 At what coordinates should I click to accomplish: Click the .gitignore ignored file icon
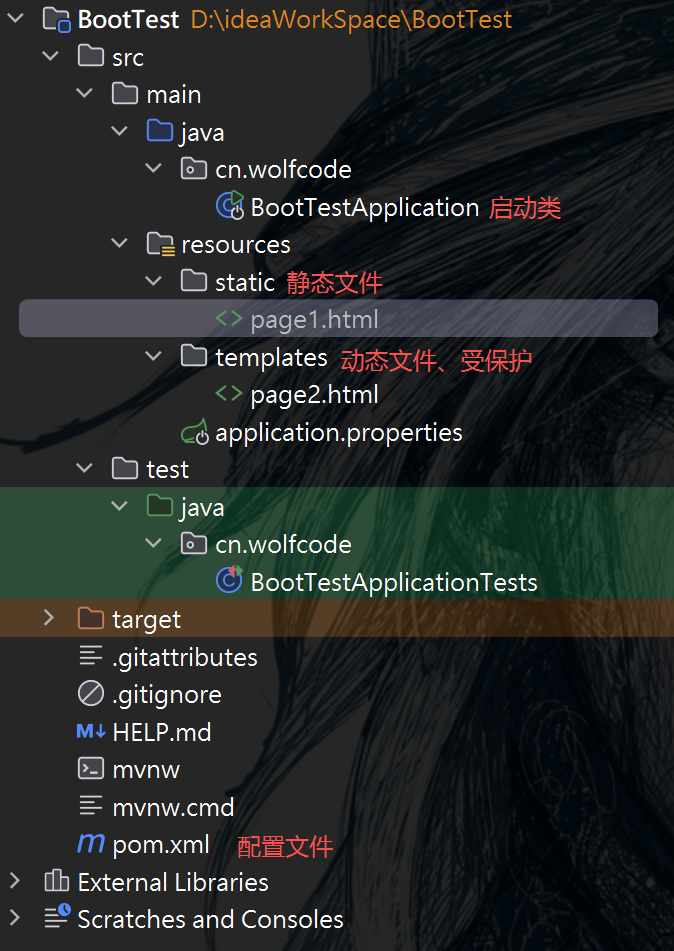coord(89,693)
